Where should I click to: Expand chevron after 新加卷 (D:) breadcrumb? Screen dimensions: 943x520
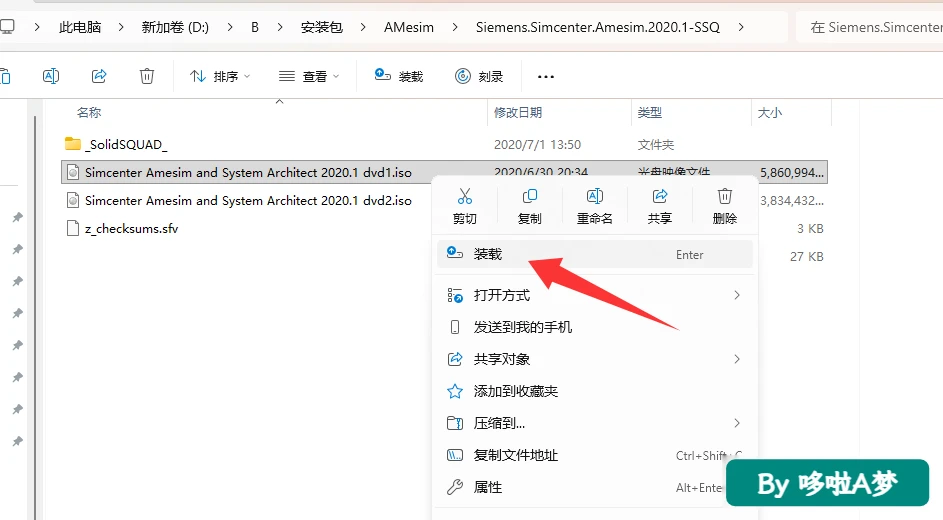[x=230, y=27]
